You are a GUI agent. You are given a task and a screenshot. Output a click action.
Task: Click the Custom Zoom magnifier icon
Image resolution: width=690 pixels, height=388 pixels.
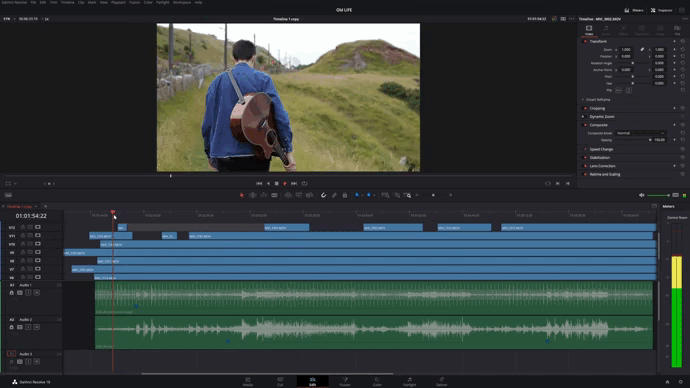point(408,195)
